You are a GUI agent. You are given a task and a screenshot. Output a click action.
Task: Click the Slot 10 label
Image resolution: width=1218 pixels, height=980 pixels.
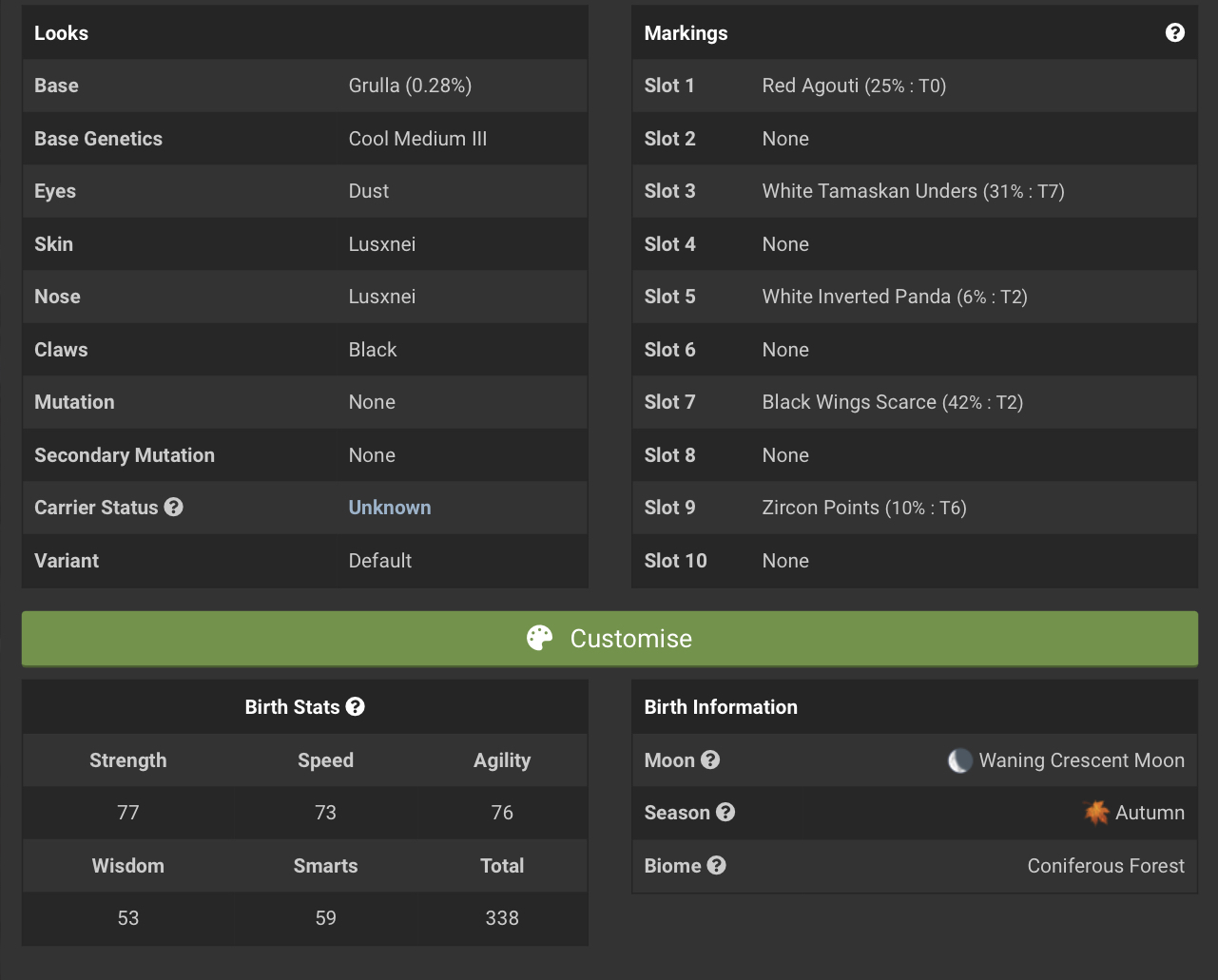pos(675,561)
